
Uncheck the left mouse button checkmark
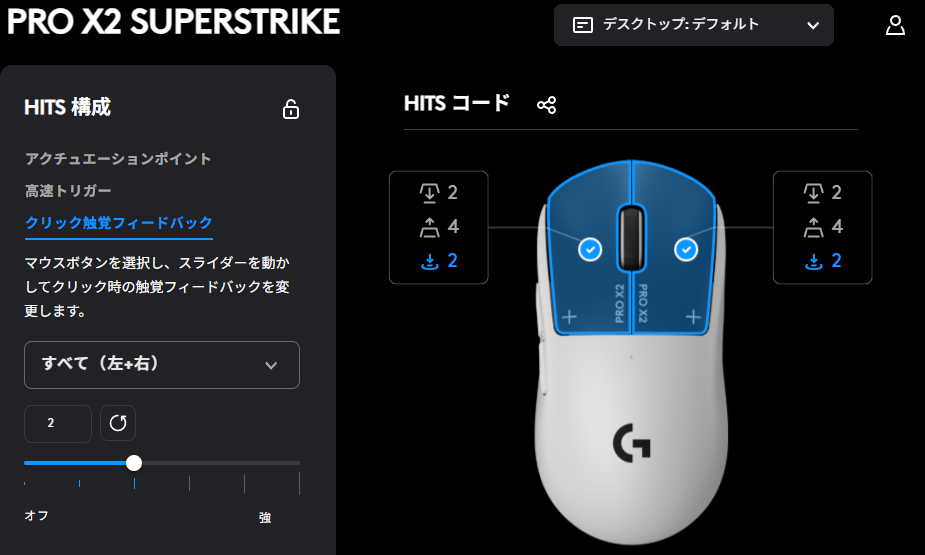(590, 249)
